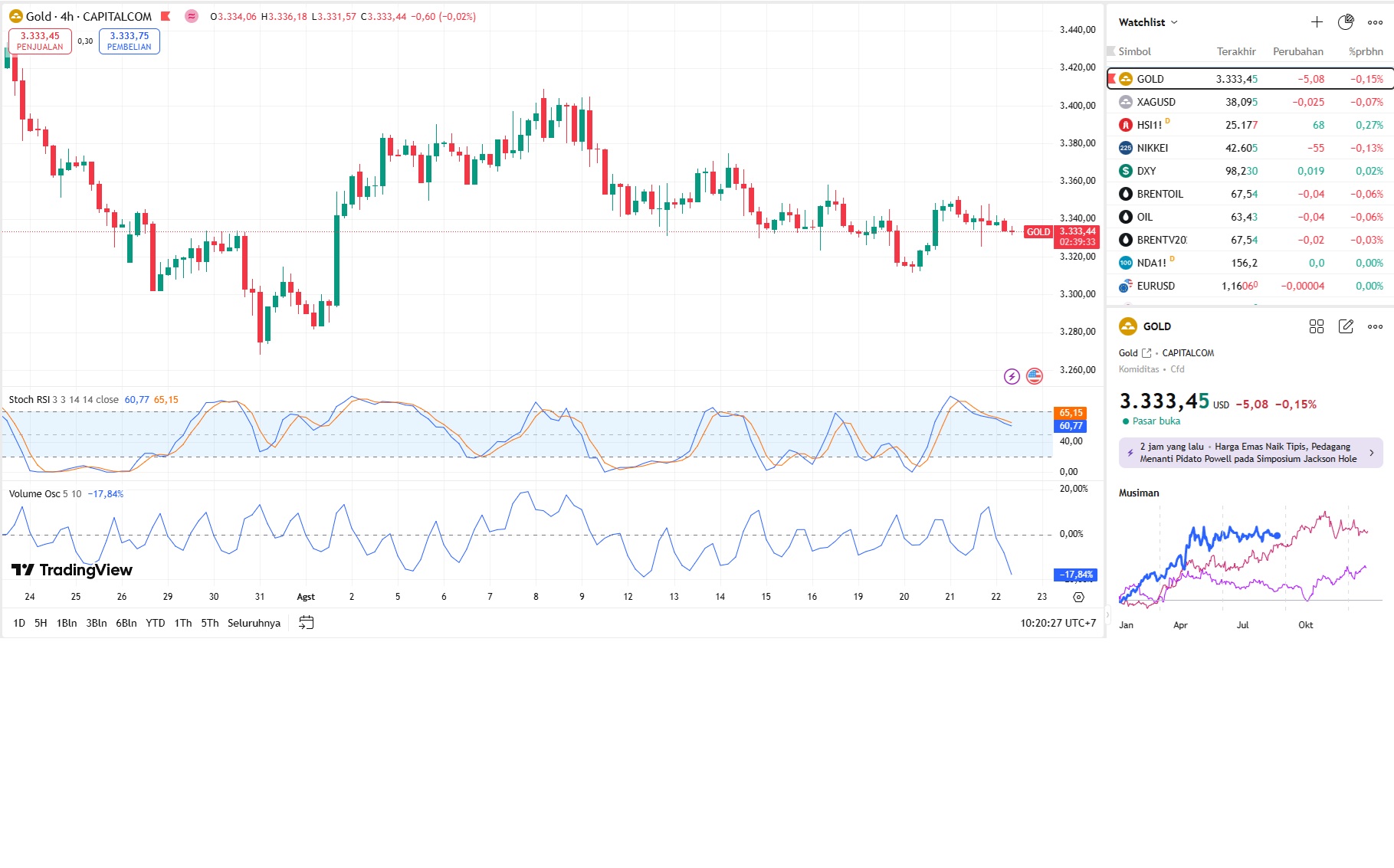1394x868 pixels.
Task: Select the YTD time range
Action: pos(156,623)
